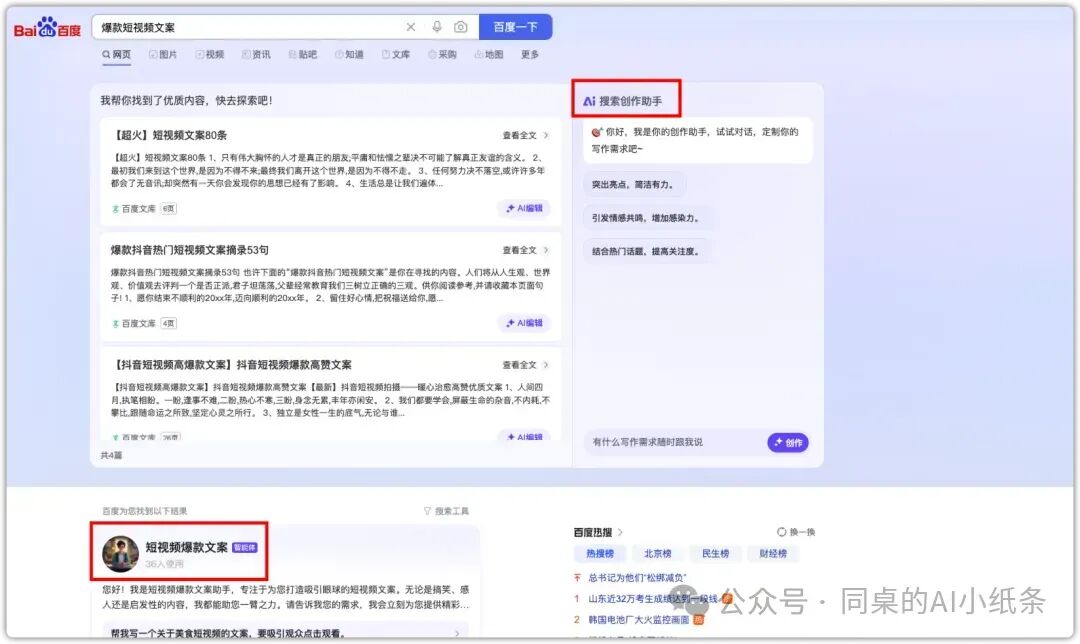
Task: Open the 采购 tab
Action: [x=442, y=54]
